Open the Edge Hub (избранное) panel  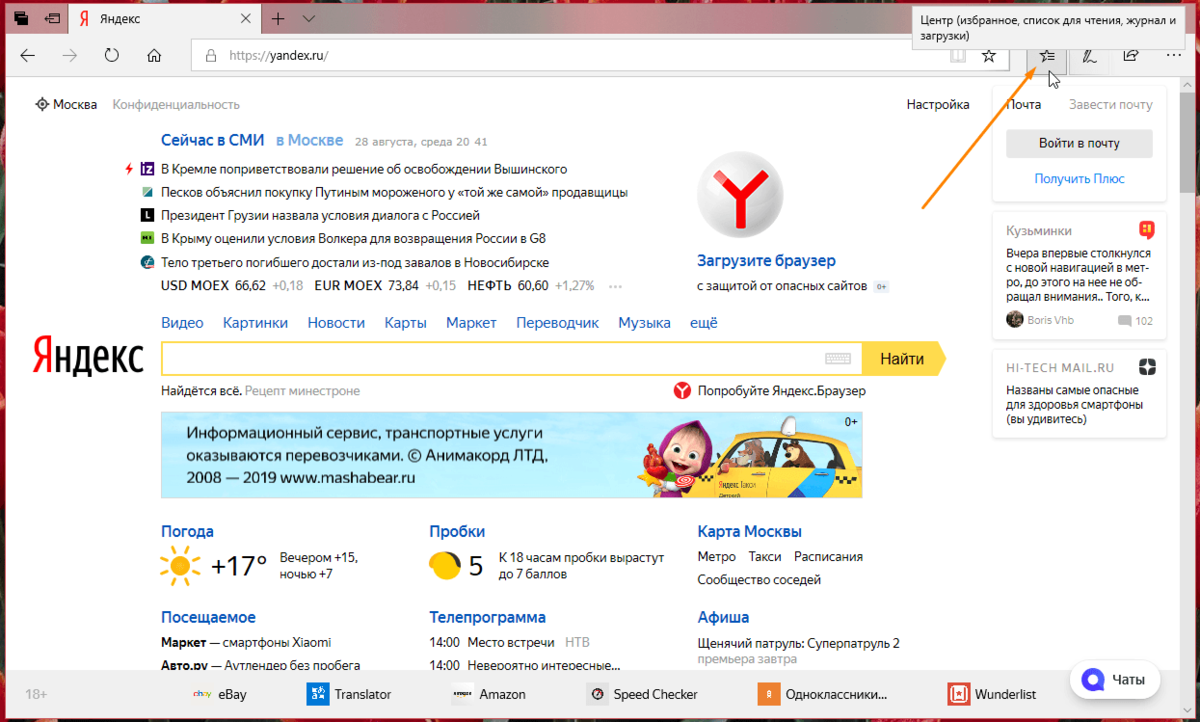pos(1046,57)
